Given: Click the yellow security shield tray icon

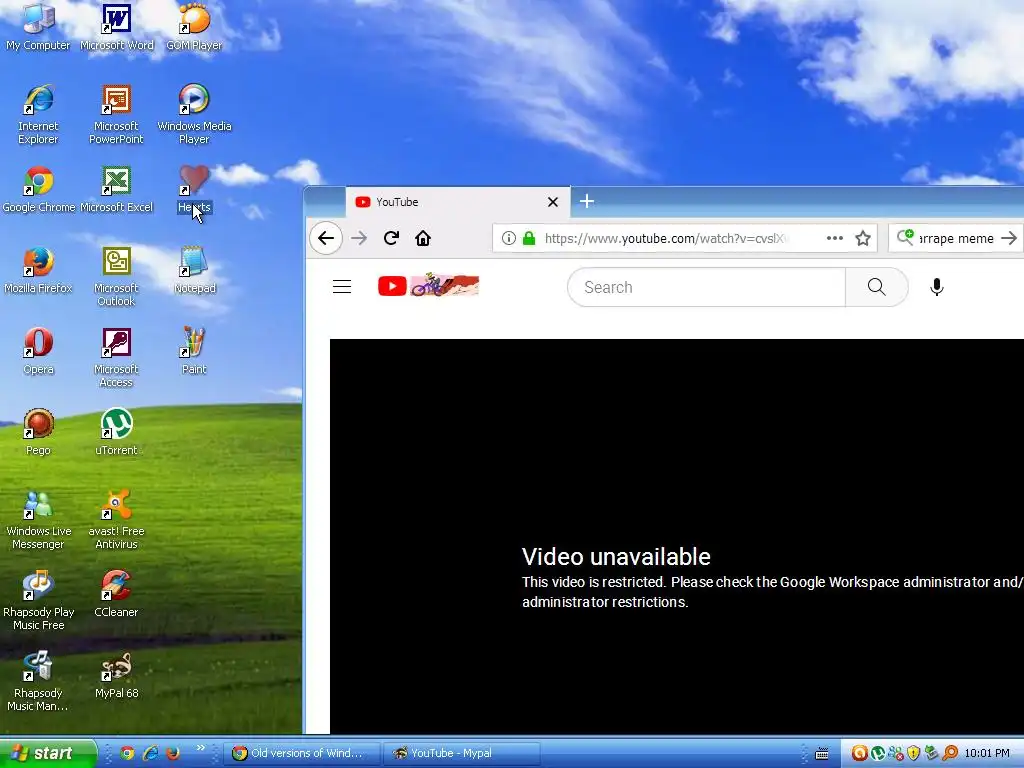Looking at the screenshot, I should (914, 753).
